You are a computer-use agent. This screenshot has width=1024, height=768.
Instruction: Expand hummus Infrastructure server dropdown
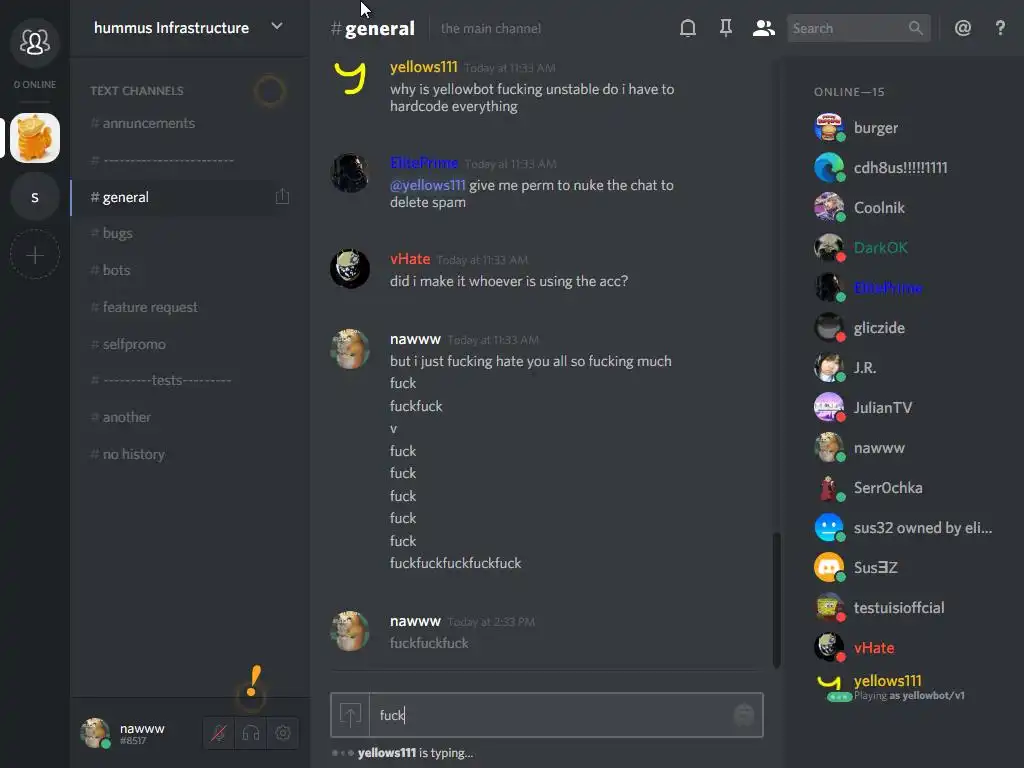pyautogui.click(x=277, y=27)
